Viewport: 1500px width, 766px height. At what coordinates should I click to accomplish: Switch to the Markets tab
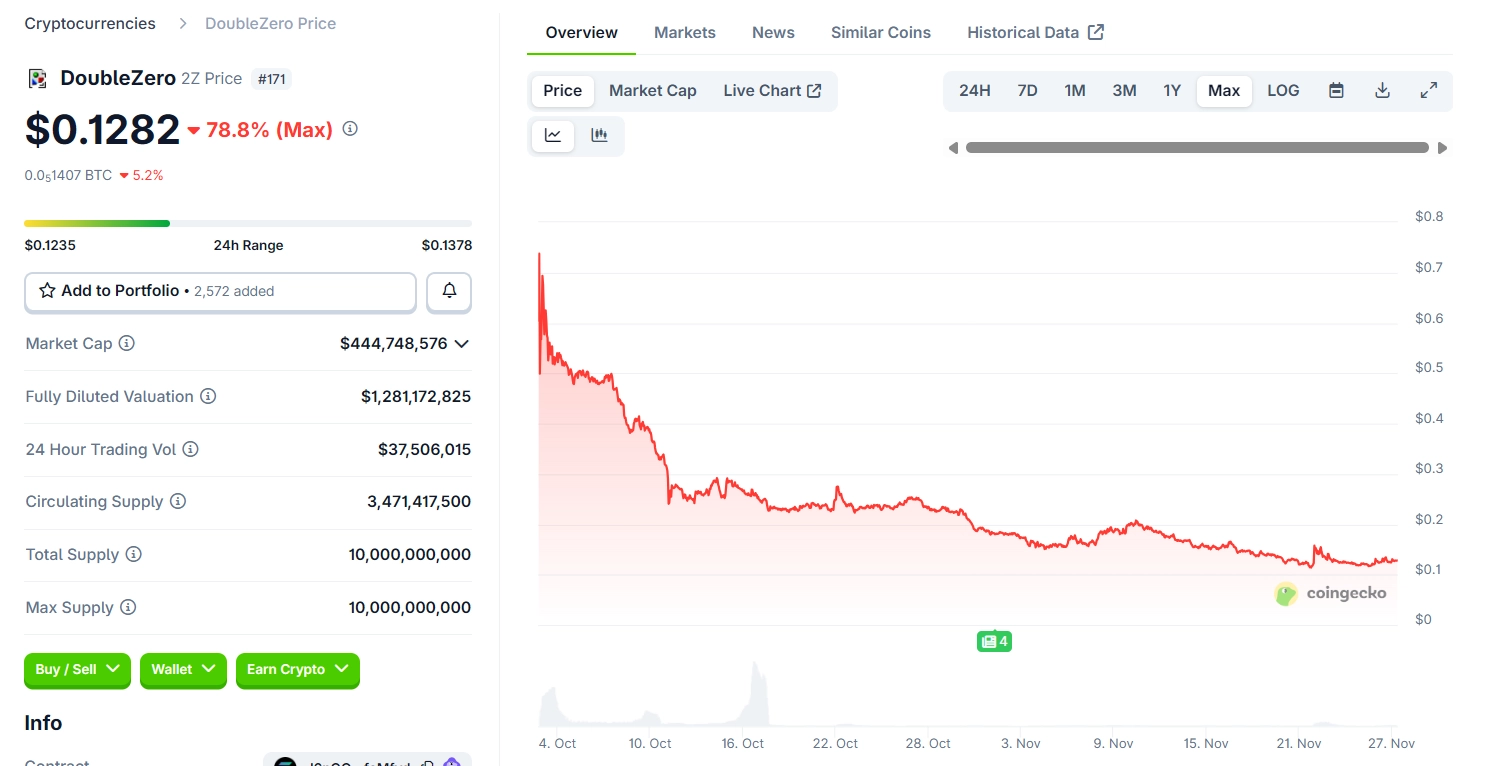click(x=684, y=32)
